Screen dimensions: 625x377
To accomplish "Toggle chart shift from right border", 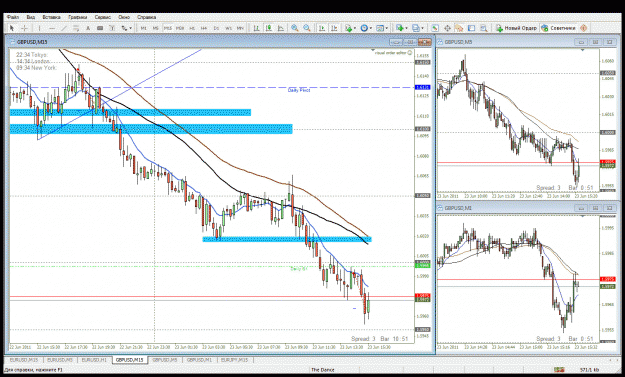I will [334, 28].
